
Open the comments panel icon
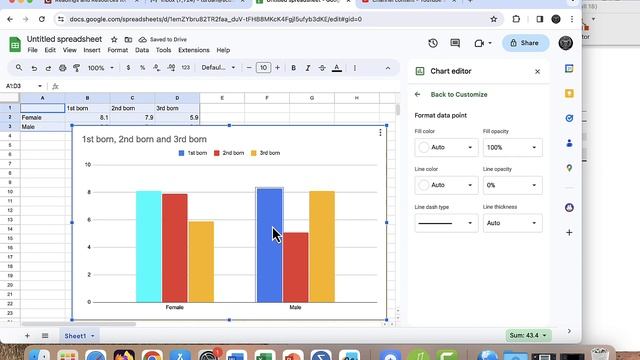(455, 43)
